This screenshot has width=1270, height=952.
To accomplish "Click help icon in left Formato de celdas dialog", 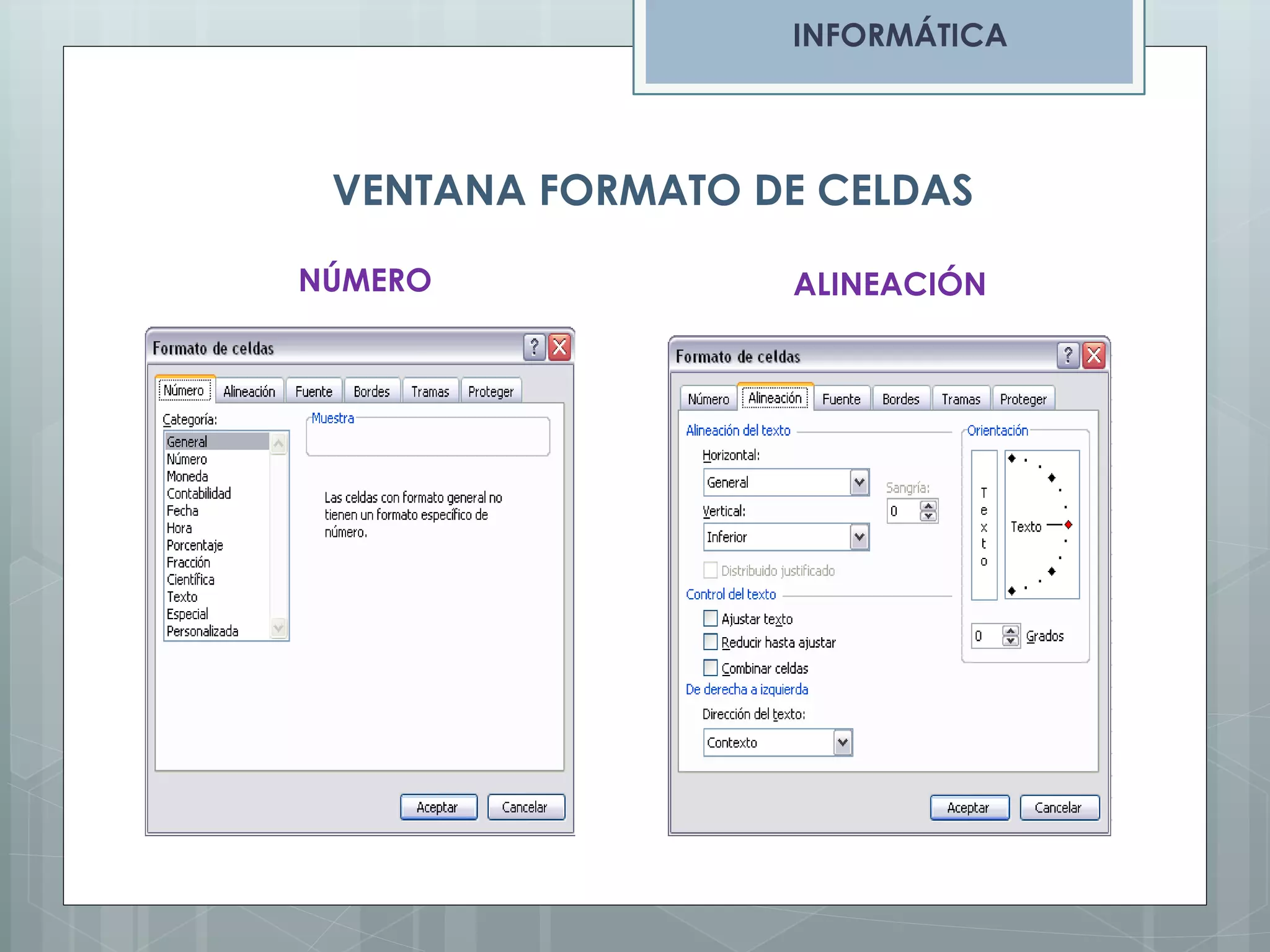I will [x=535, y=347].
